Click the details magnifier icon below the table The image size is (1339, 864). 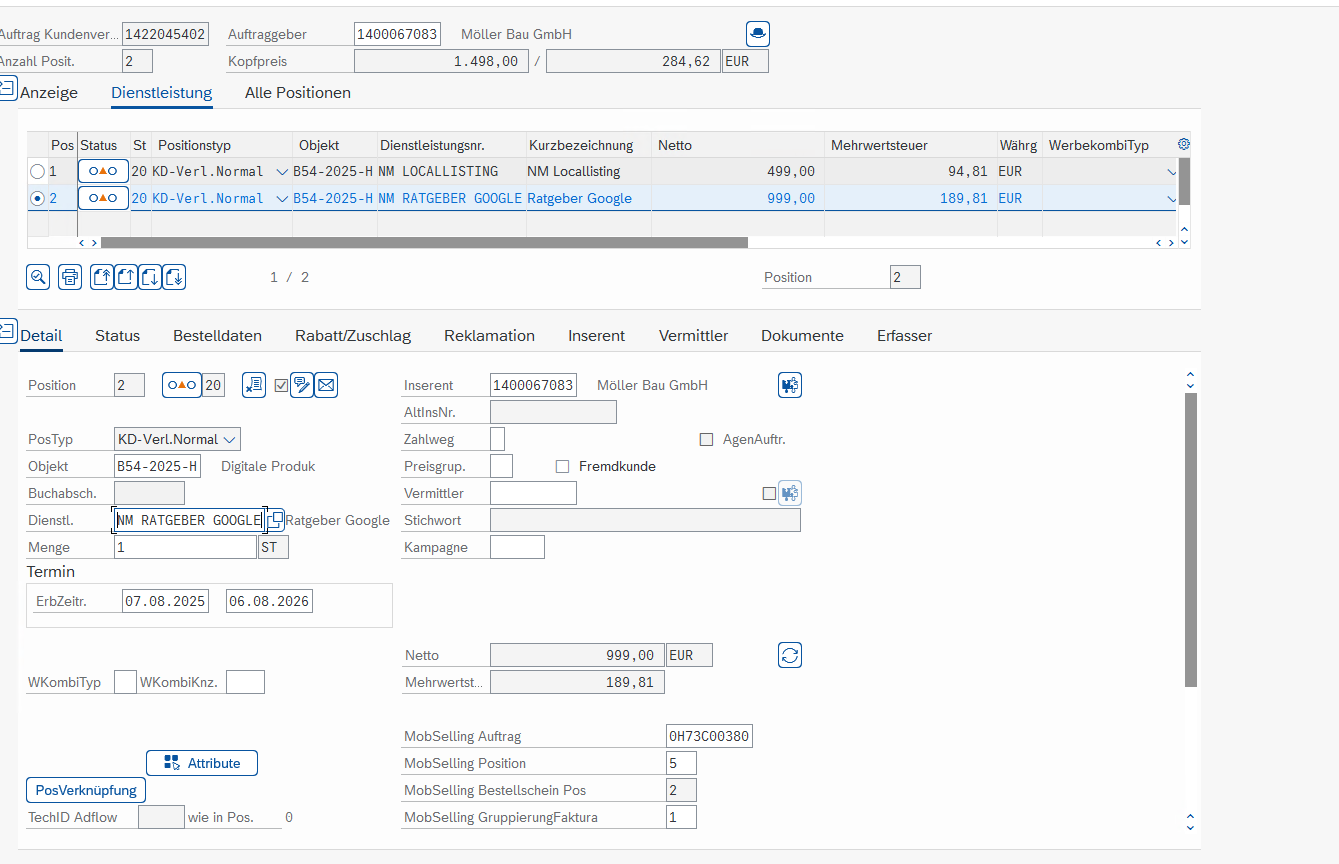click(x=38, y=277)
